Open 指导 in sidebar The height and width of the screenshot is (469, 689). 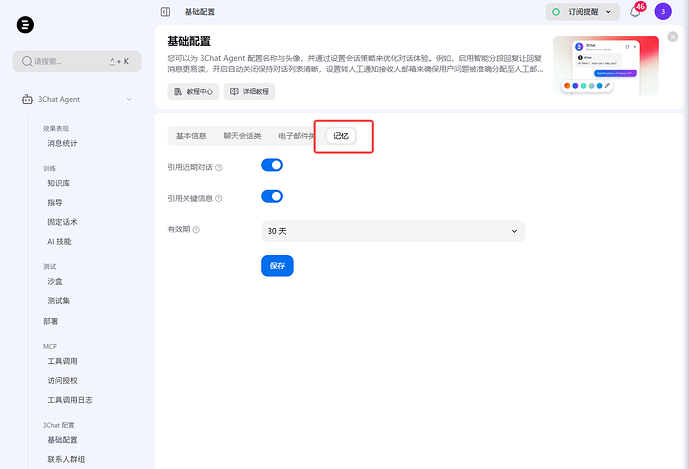click(55, 203)
